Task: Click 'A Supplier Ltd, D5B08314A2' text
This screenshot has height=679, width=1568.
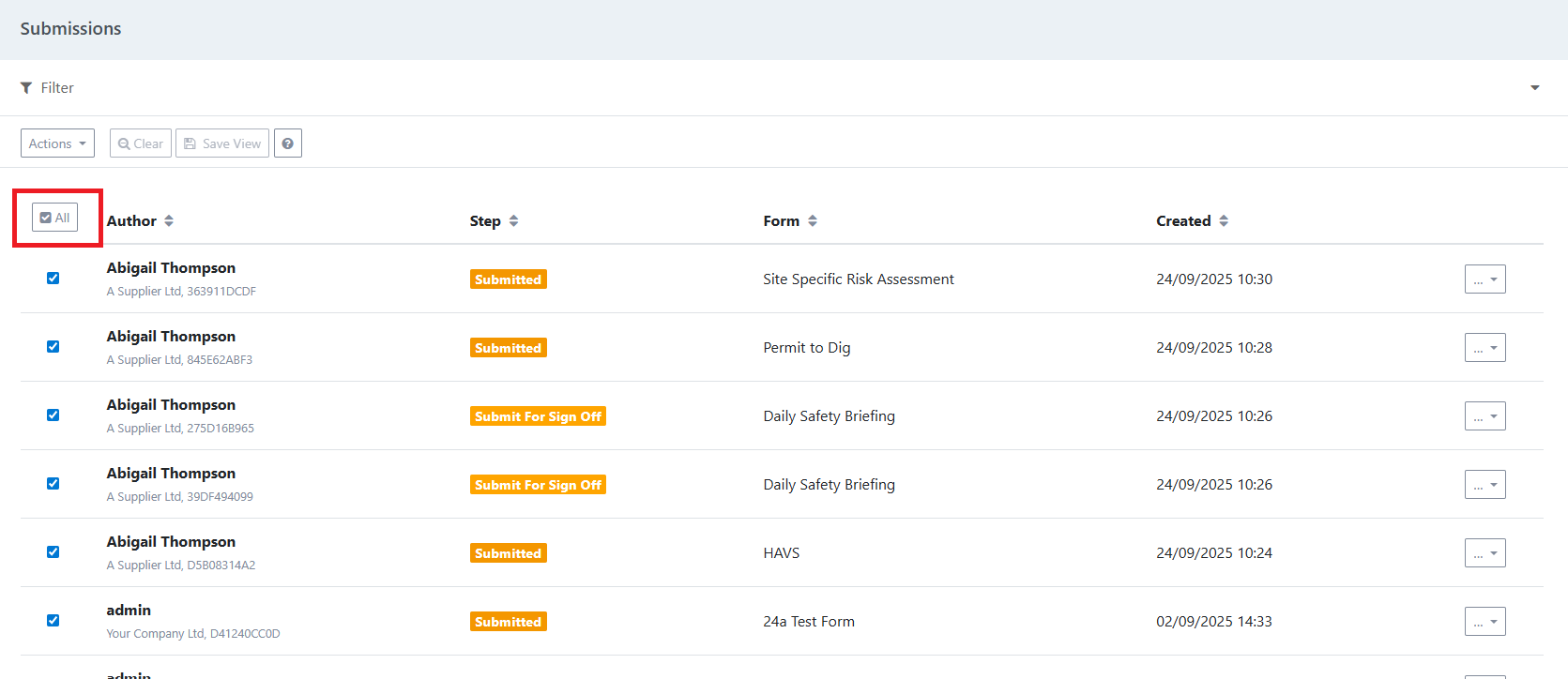Action: coord(181,566)
